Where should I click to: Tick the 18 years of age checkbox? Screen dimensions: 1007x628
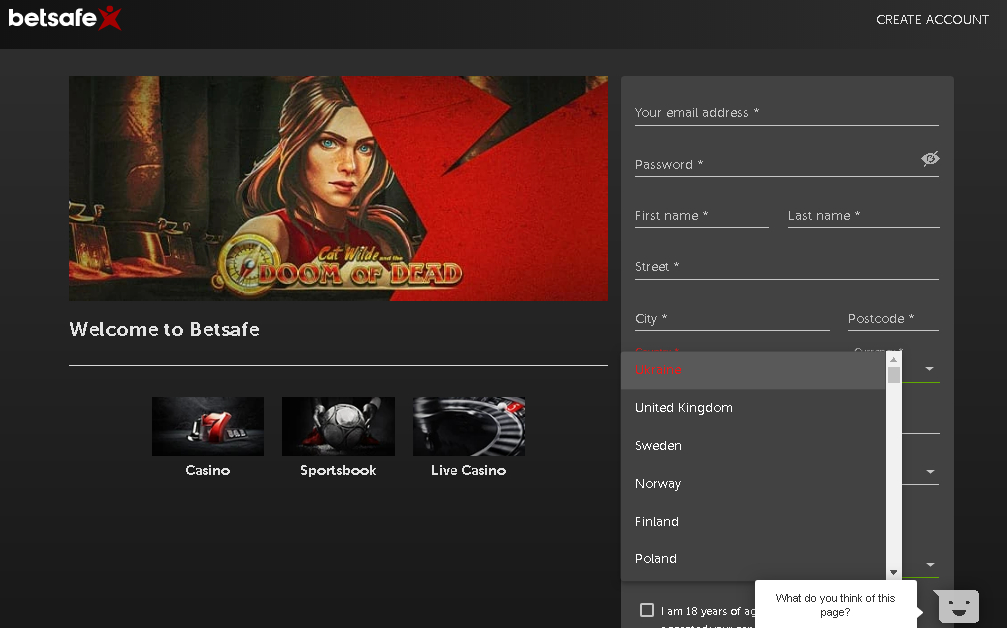tap(647, 610)
